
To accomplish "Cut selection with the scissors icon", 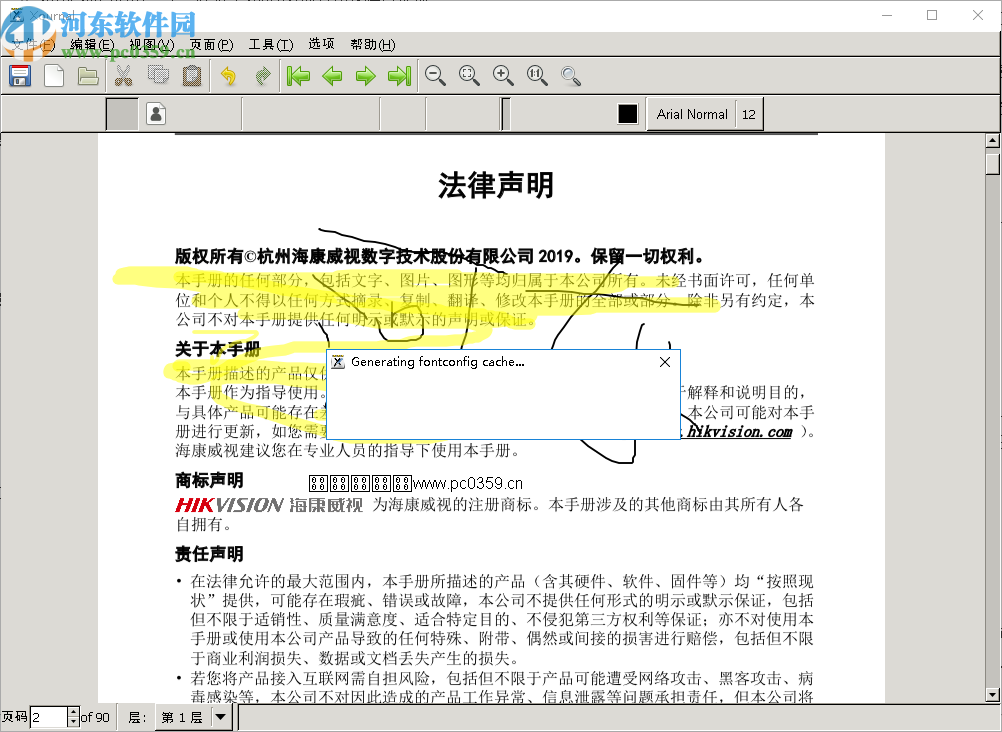I will (123, 75).
